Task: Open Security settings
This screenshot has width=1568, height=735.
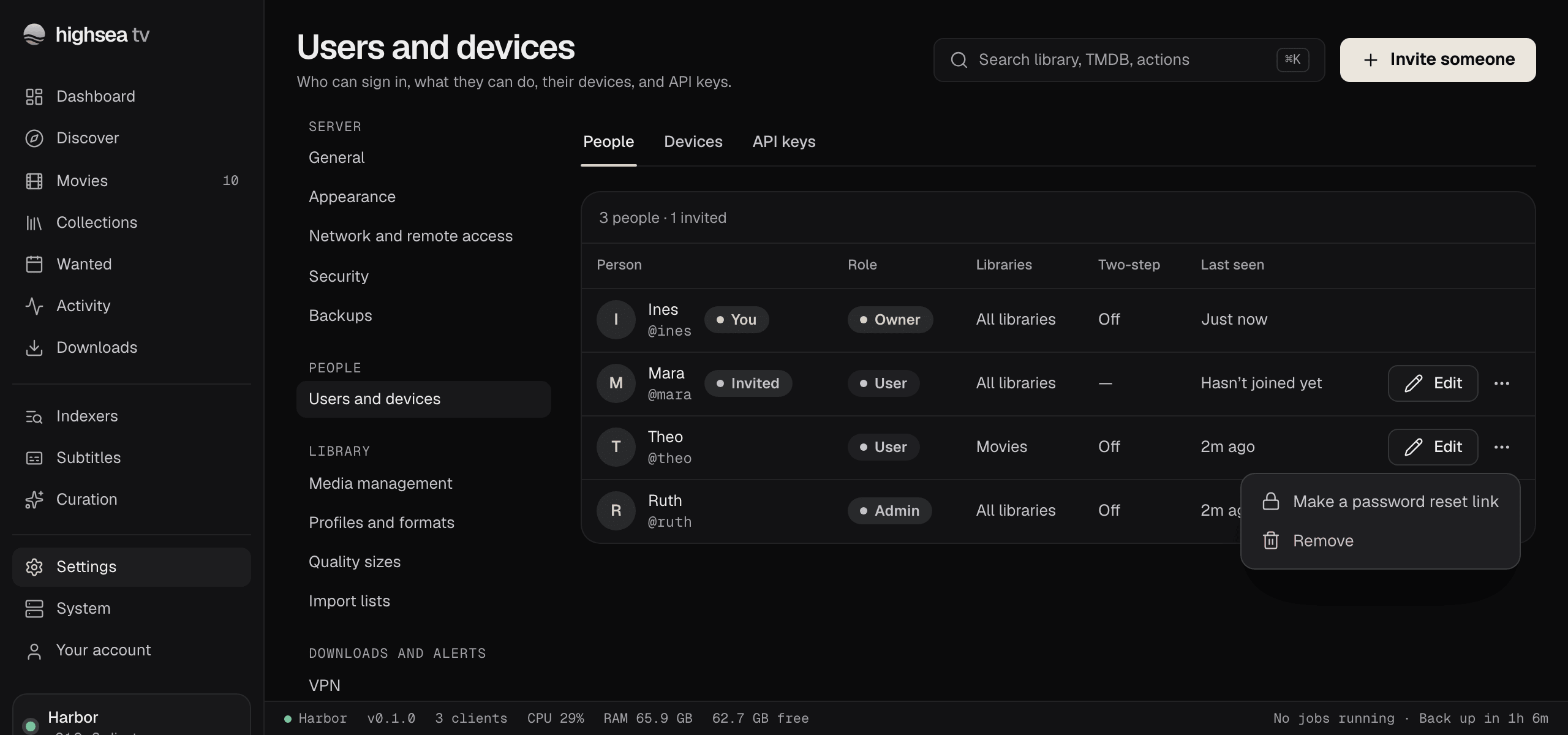Action: [424, 277]
